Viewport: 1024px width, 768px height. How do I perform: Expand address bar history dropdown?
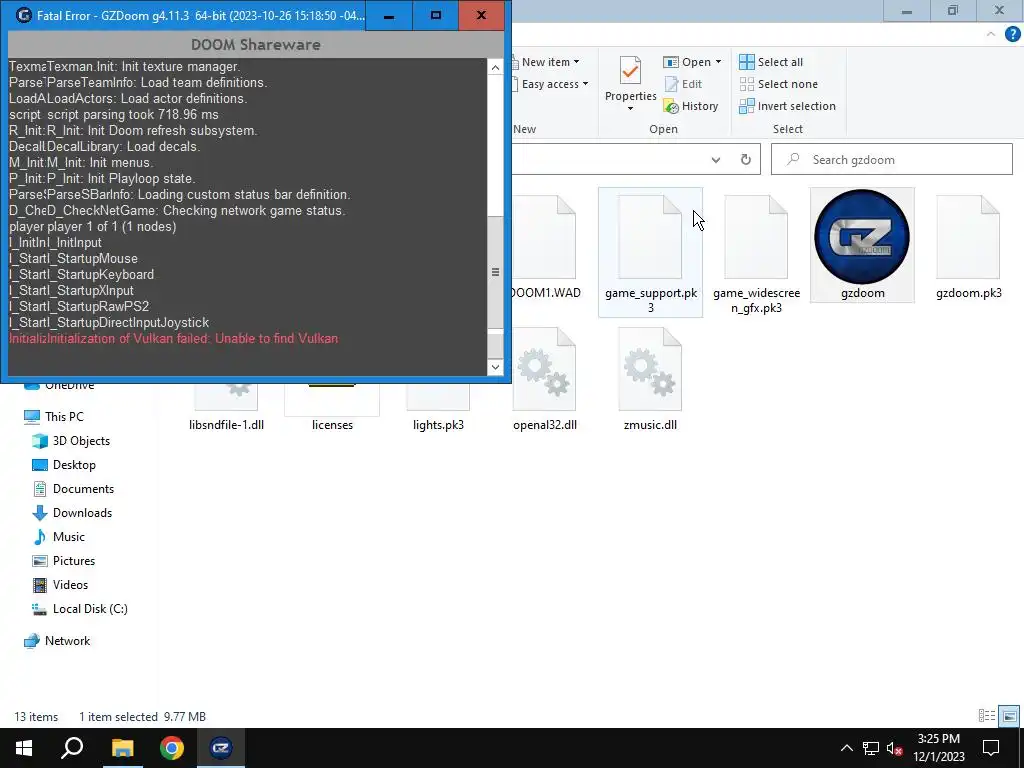(716, 159)
